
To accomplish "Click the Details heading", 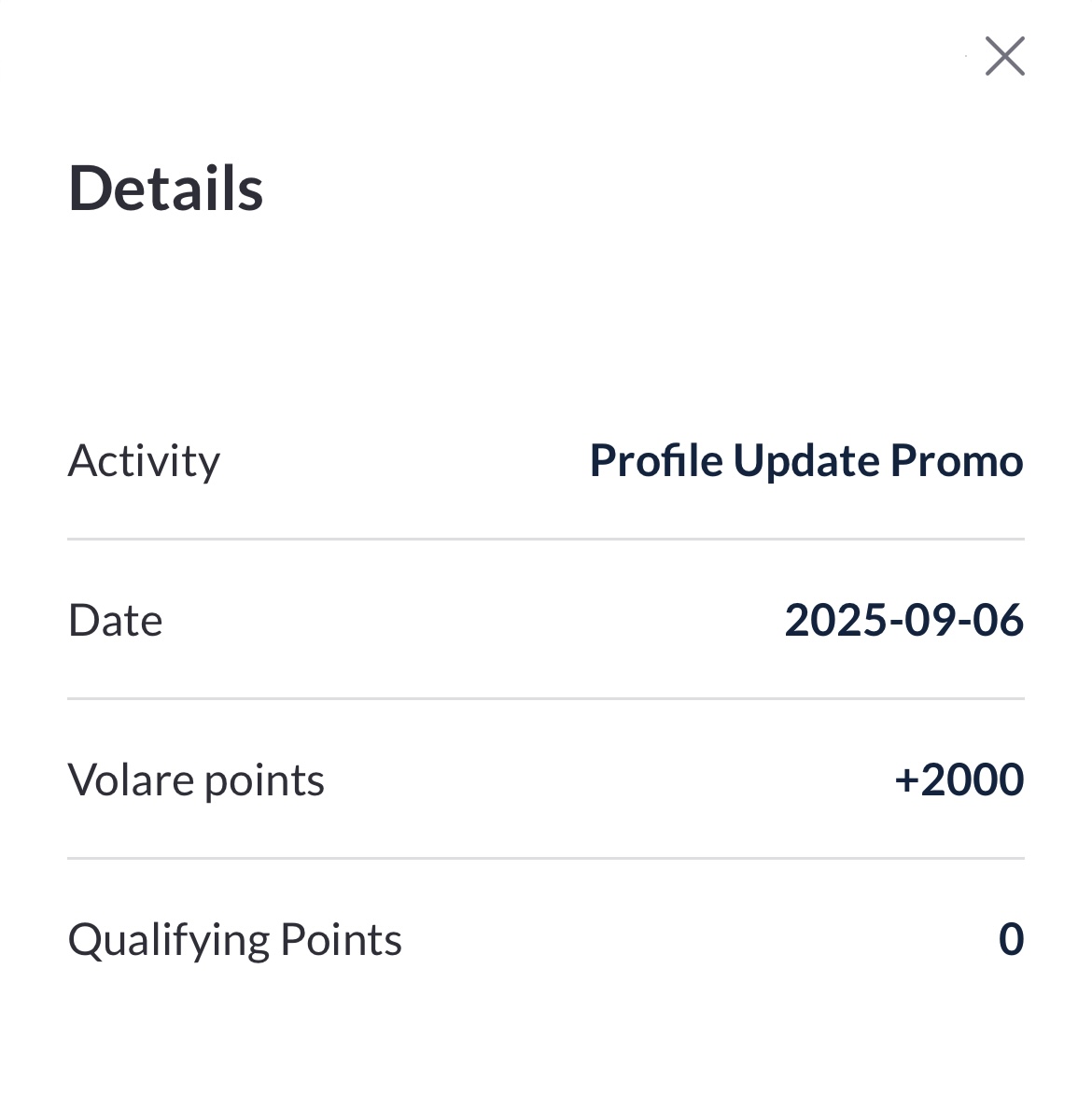I will (166, 189).
